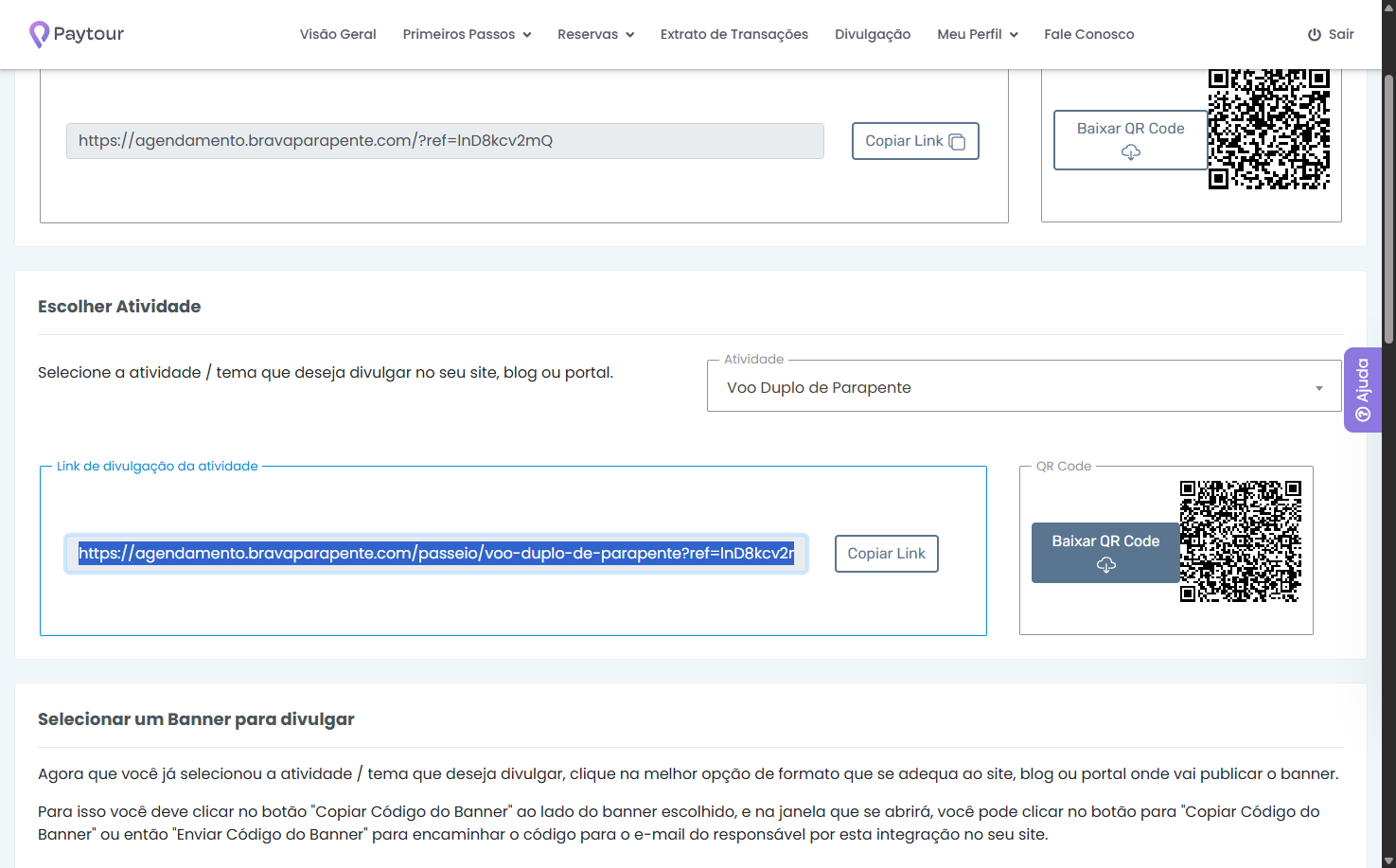Expand the Meu Perfil menu
The width and height of the screenshot is (1396, 868).
coord(978,34)
